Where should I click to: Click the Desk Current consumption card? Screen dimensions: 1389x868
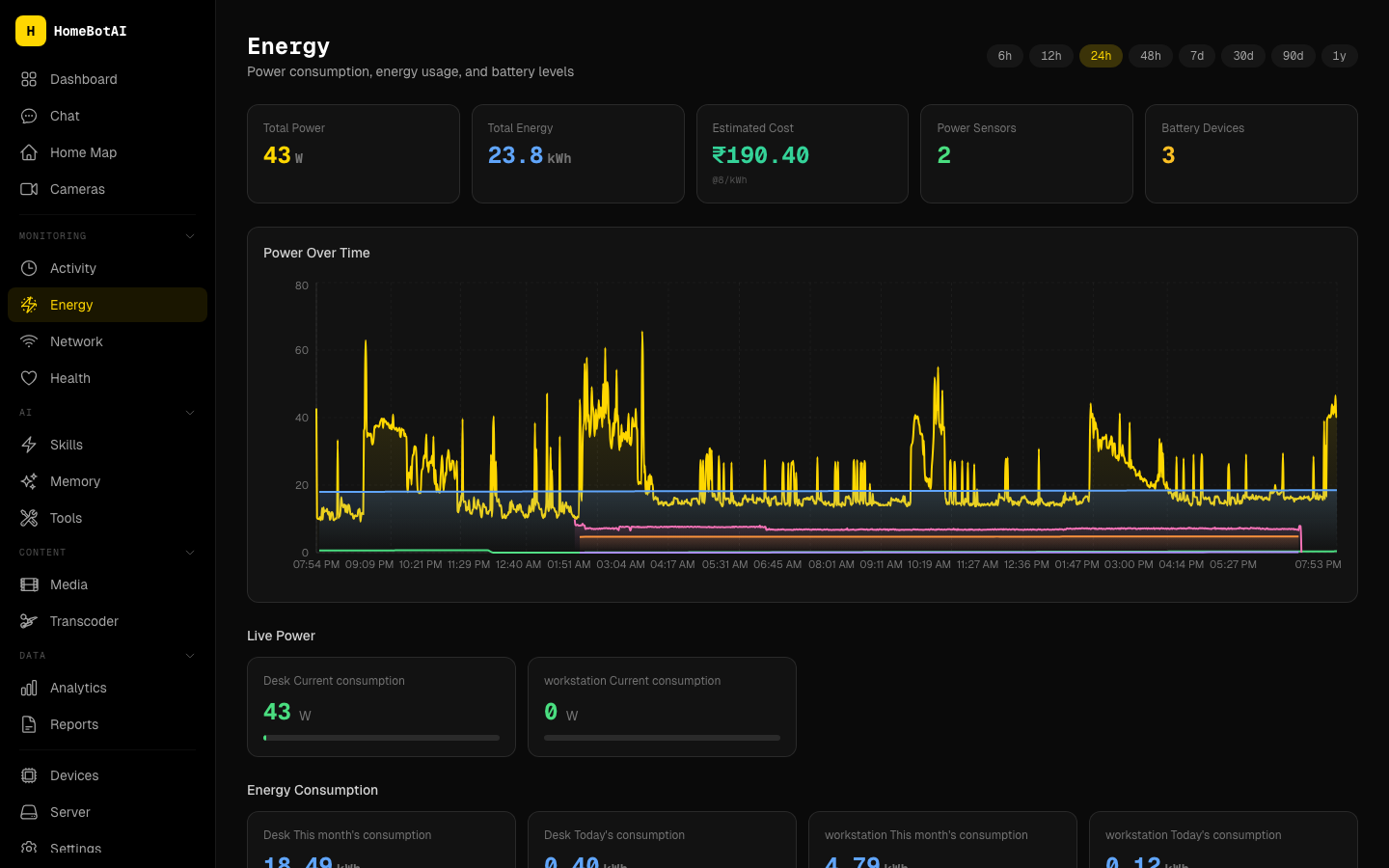[381, 706]
